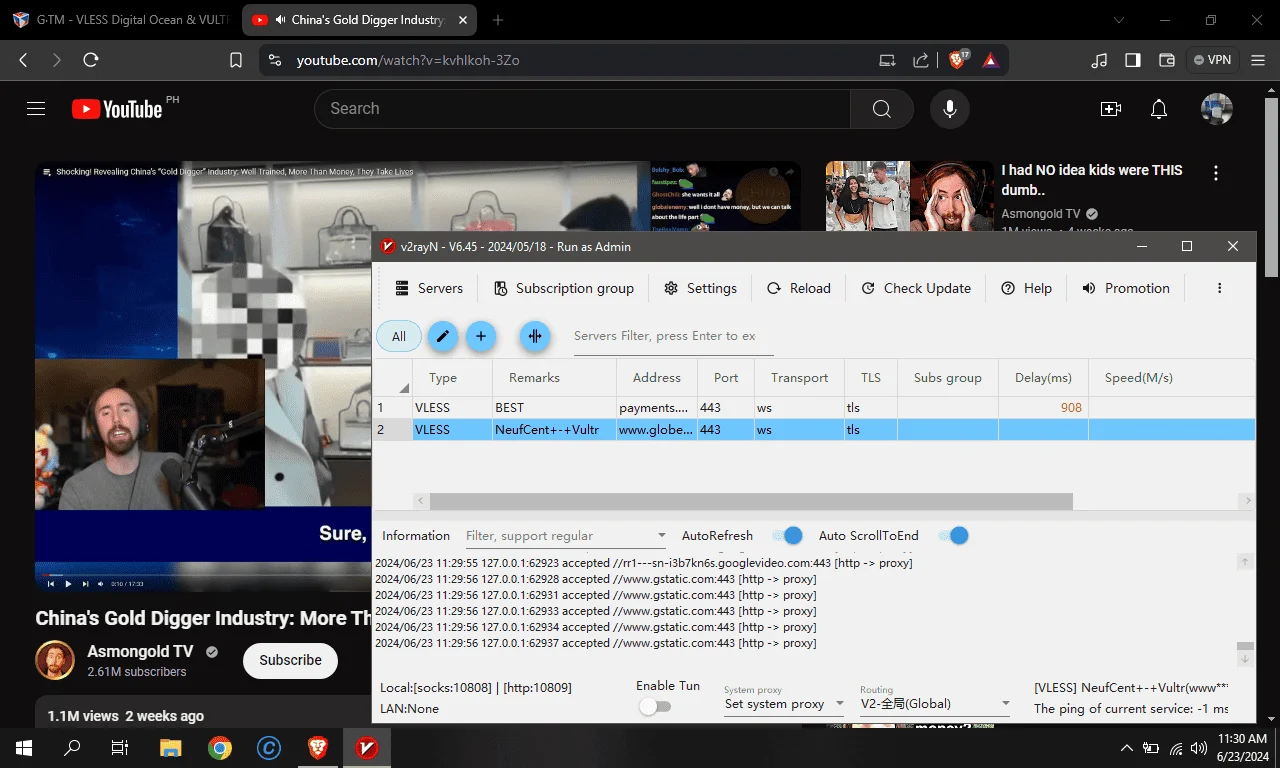The width and height of the screenshot is (1280, 768).
Task: Open recommended video thumbnail by Asmongold TV
Action: [x=908, y=196]
